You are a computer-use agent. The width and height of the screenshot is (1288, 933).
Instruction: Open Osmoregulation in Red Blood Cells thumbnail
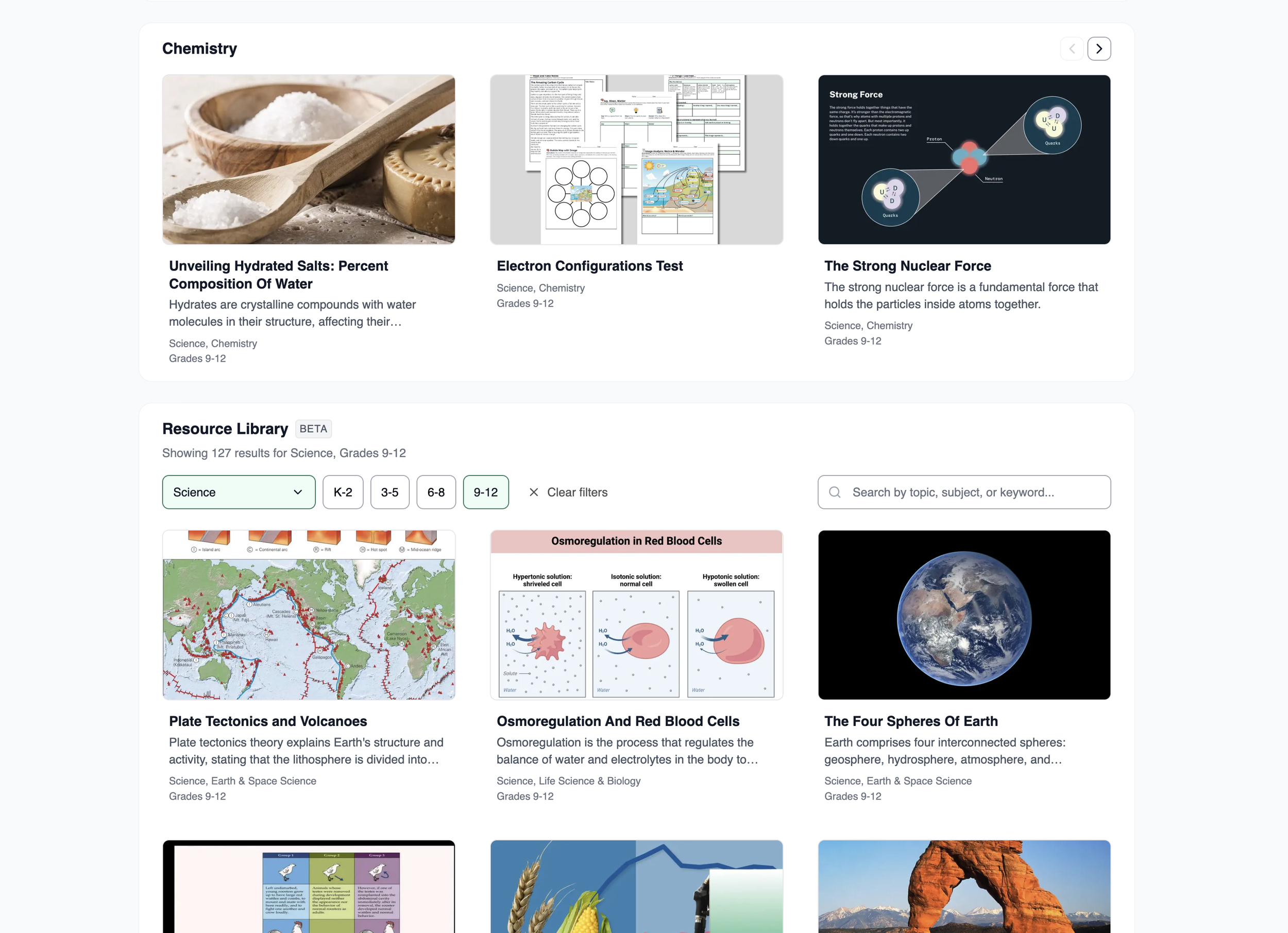pyautogui.click(x=636, y=615)
